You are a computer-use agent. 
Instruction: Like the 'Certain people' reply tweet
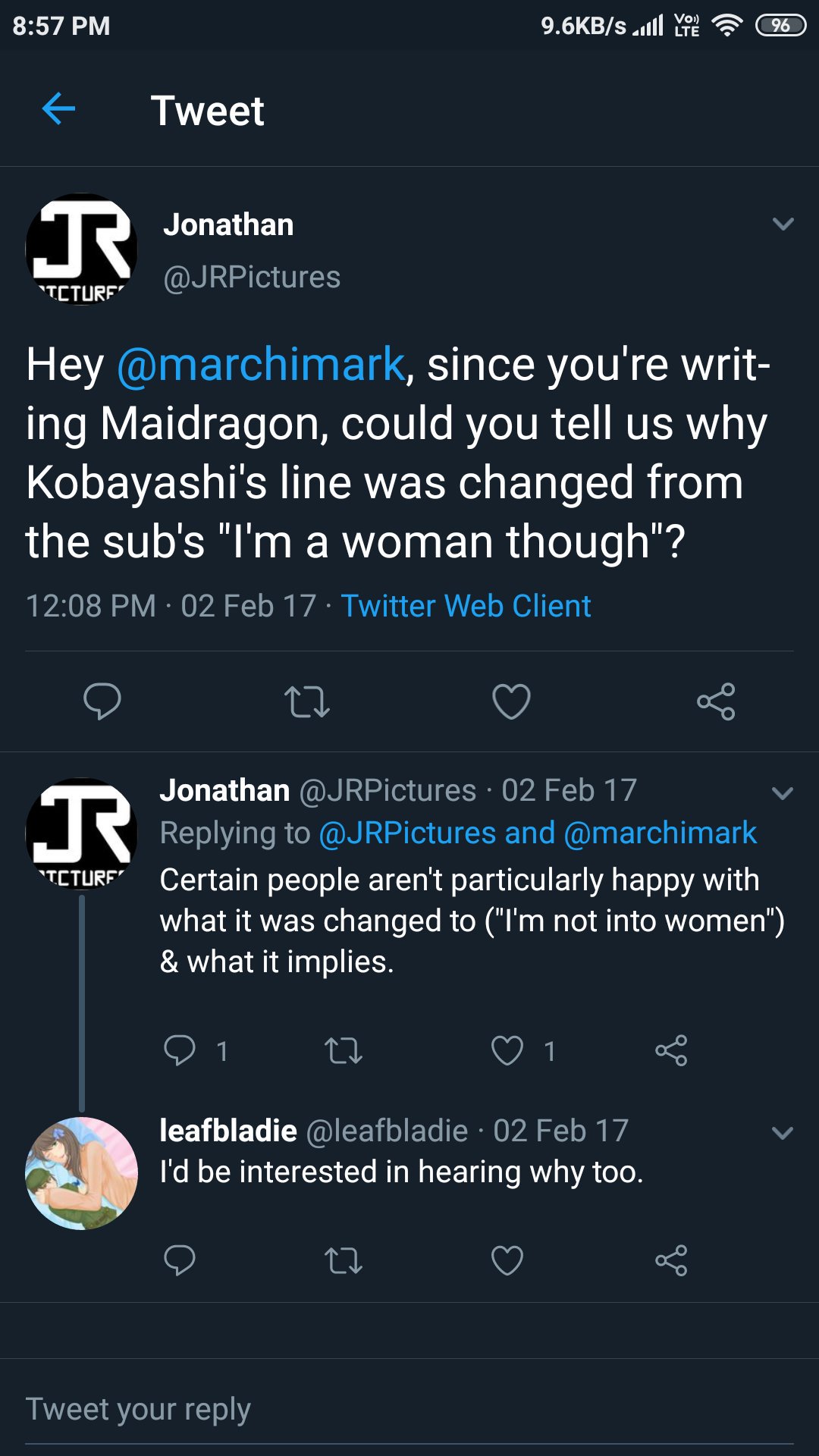pyautogui.click(x=507, y=1050)
